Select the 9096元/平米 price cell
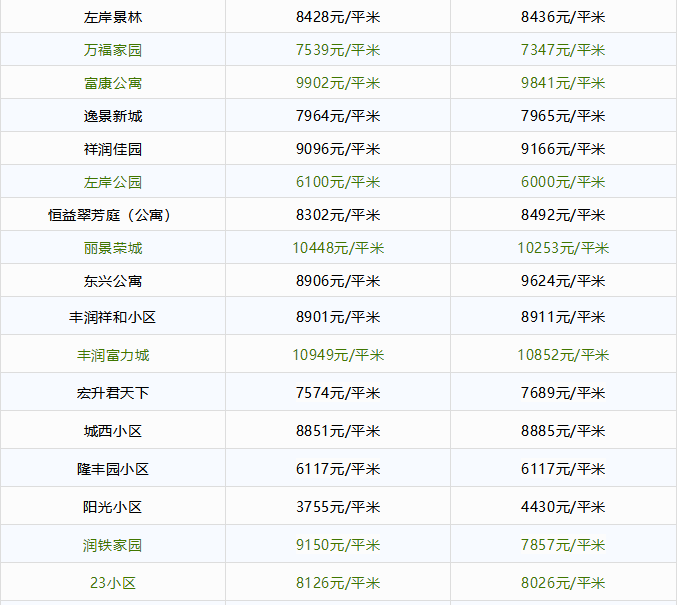682x605 pixels. [x=338, y=149]
